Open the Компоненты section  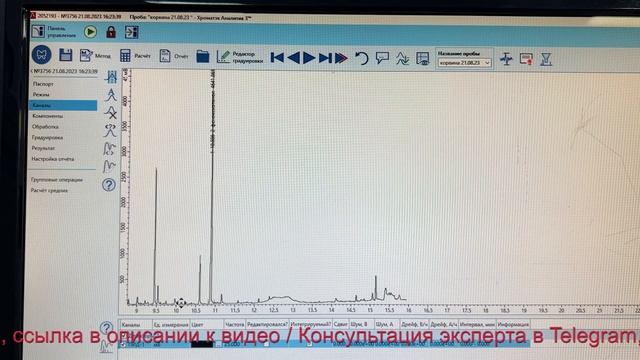[x=48, y=116]
